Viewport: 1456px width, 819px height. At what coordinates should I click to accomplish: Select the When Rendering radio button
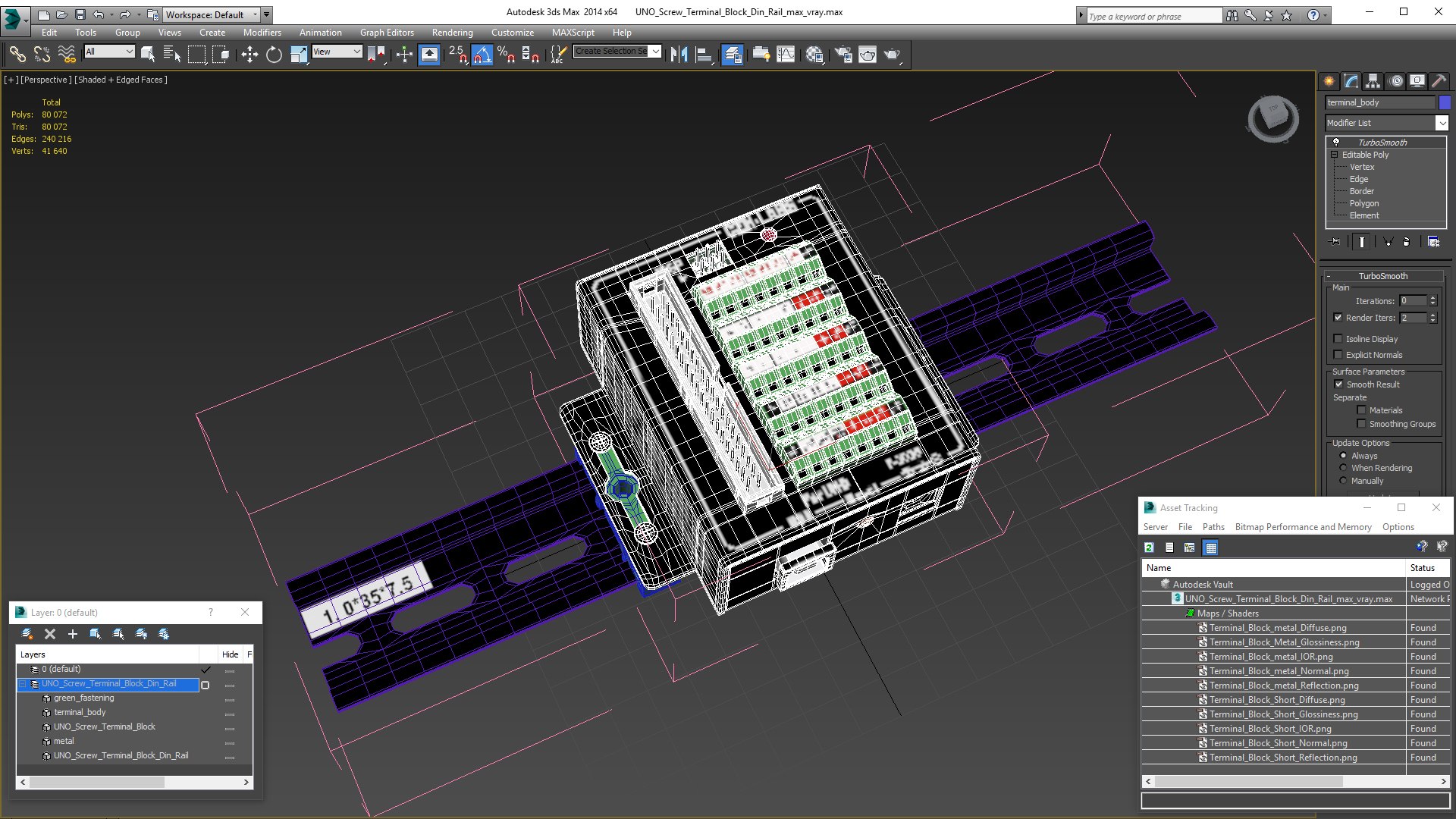tap(1344, 468)
